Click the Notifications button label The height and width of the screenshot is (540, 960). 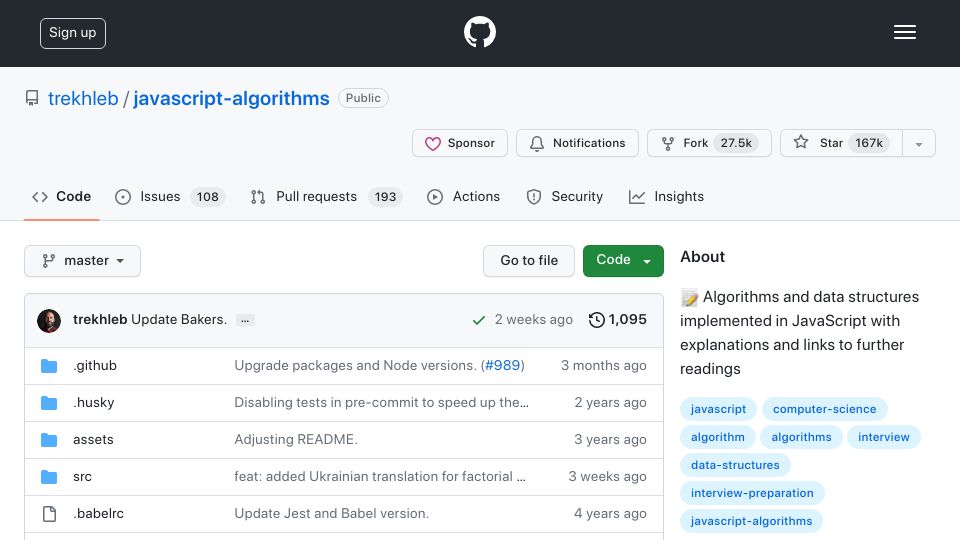(589, 143)
